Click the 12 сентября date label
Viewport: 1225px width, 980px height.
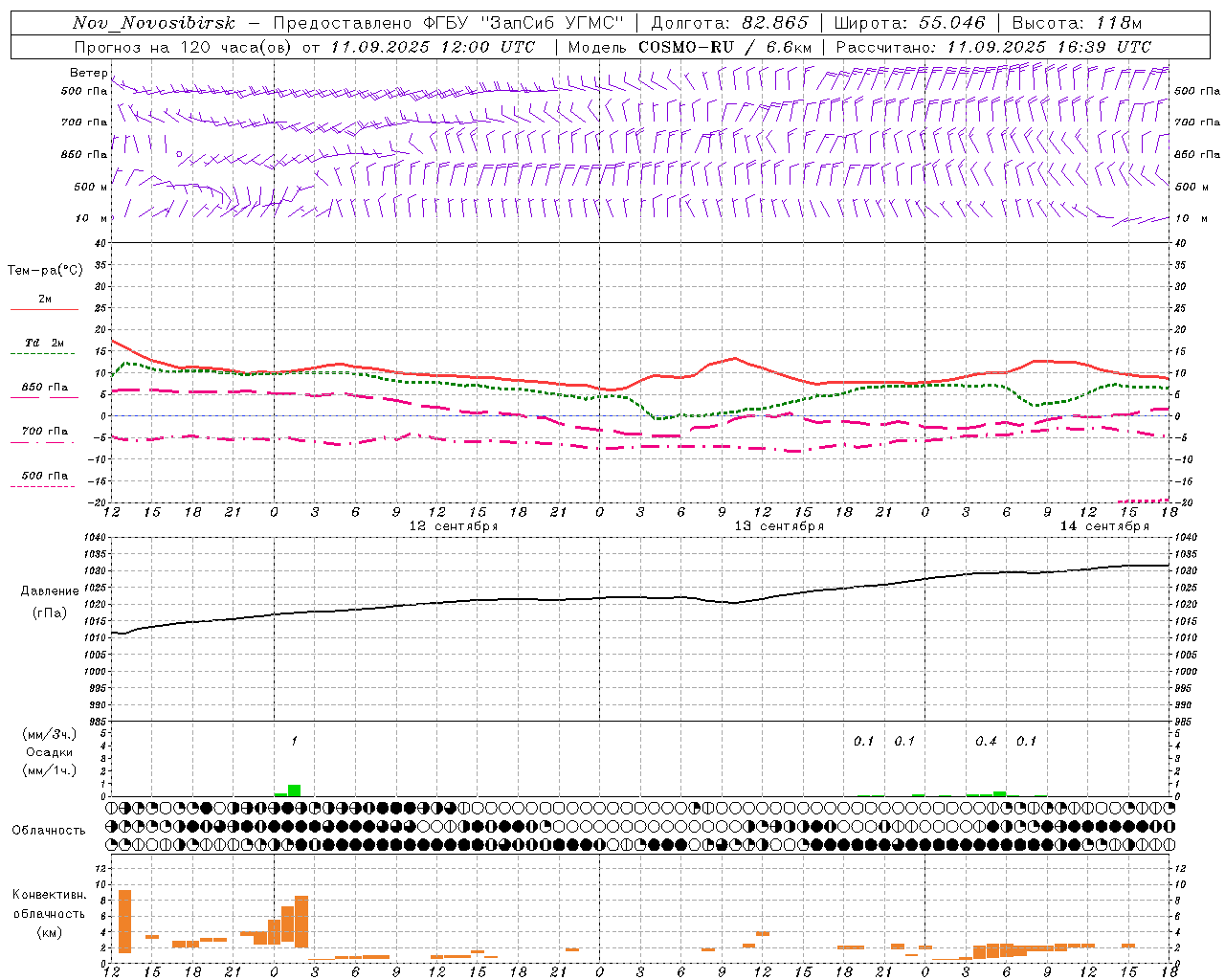454,526
